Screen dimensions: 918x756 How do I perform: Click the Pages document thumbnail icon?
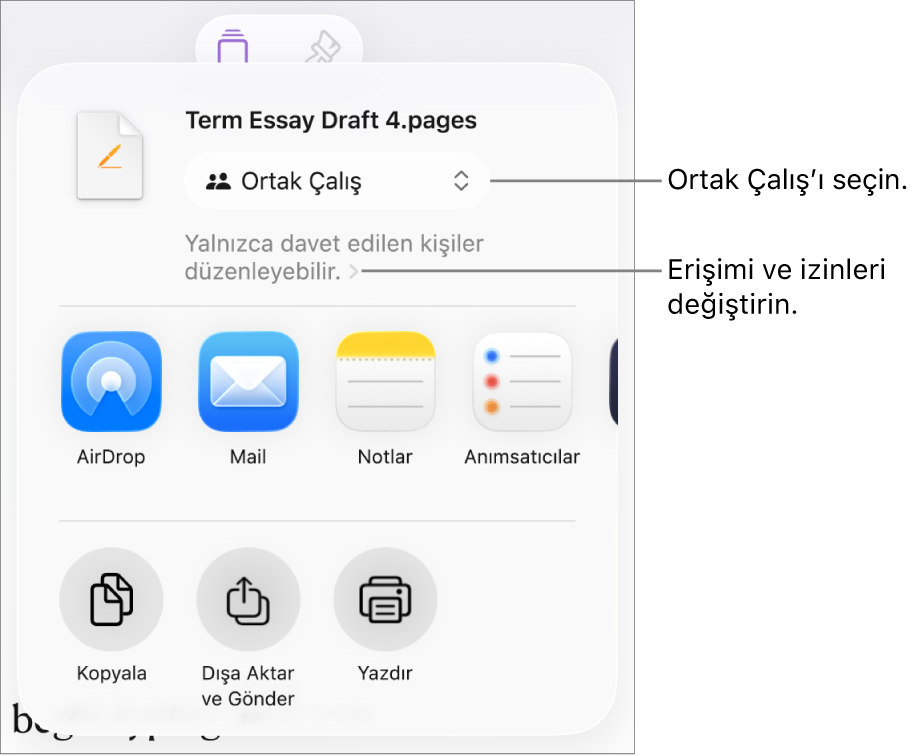point(110,156)
